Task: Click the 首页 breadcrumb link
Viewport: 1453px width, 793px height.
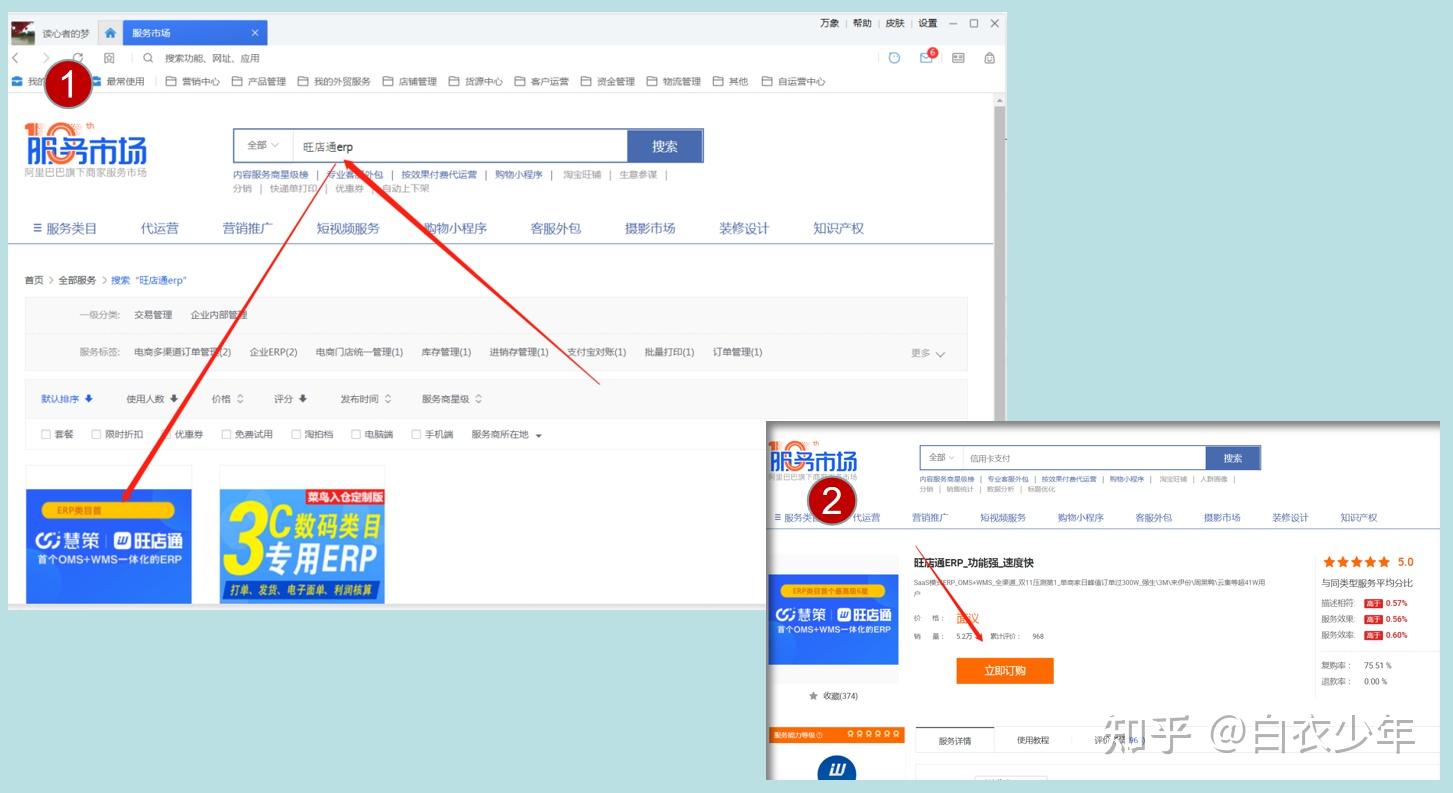Action: pyautogui.click(x=34, y=280)
